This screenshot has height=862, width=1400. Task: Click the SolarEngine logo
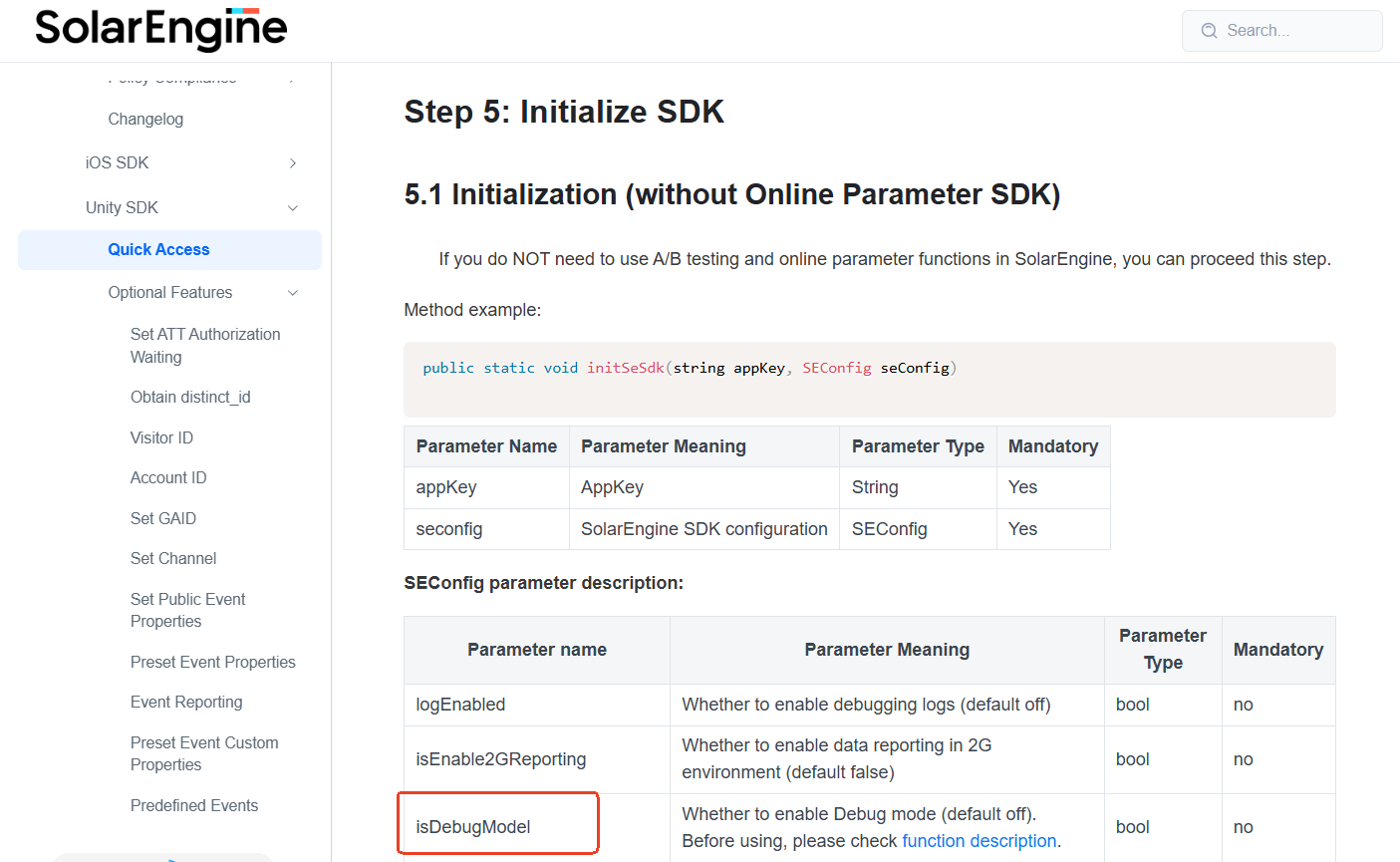point(160,29)
